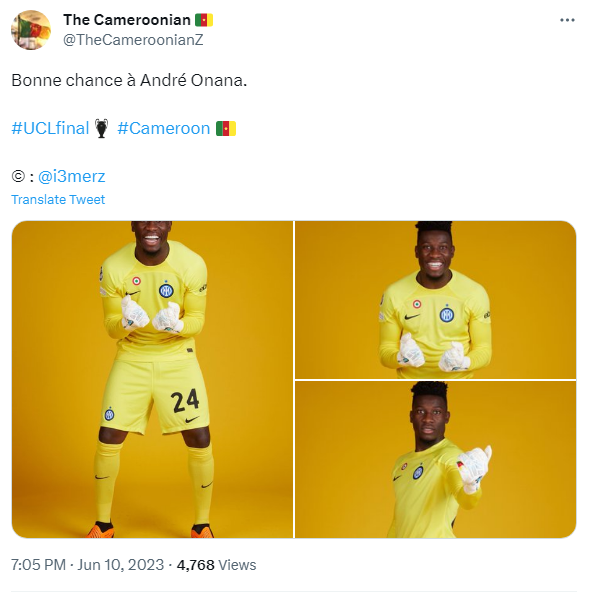This screenshot has width=589, height=593.
Task: Open The Cameroonian display name
Action: tap(127, 20)
